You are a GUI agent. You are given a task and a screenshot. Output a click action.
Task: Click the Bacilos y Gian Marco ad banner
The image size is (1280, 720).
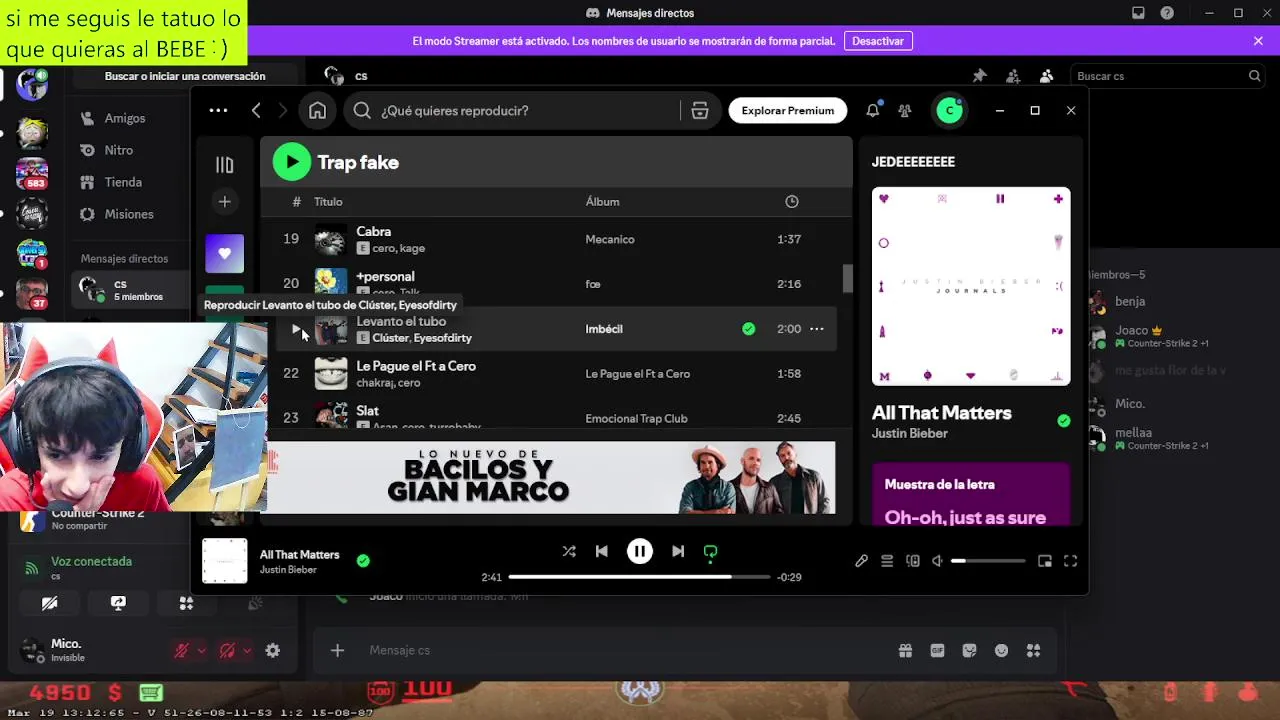tap(551, 478)
